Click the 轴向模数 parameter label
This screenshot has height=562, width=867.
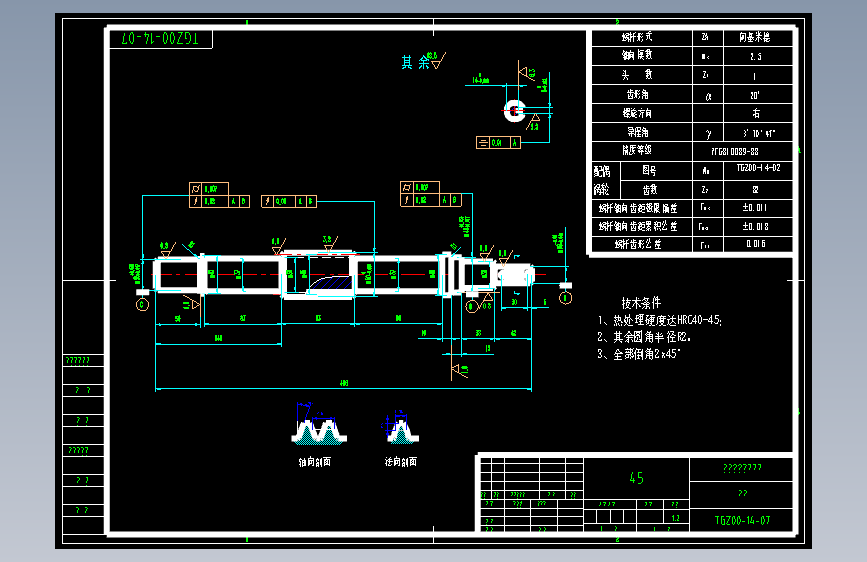pyautogui.click(x=637, y=55)
